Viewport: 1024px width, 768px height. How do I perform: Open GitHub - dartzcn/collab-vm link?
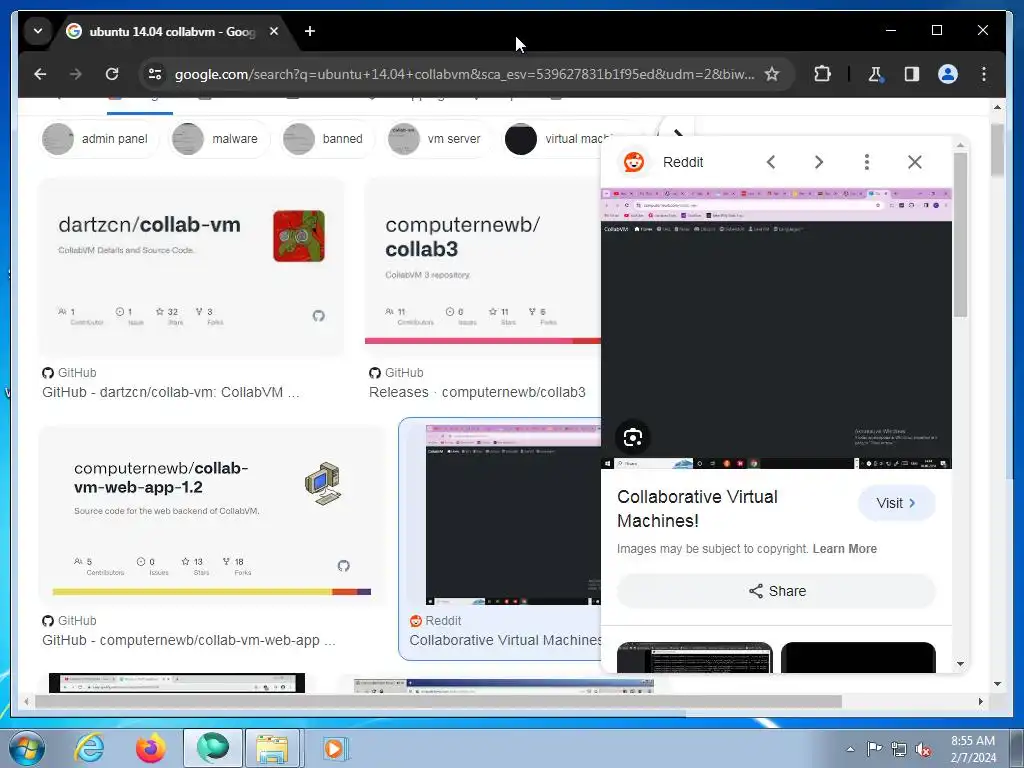pyautogui.click(x=170, y=392)
